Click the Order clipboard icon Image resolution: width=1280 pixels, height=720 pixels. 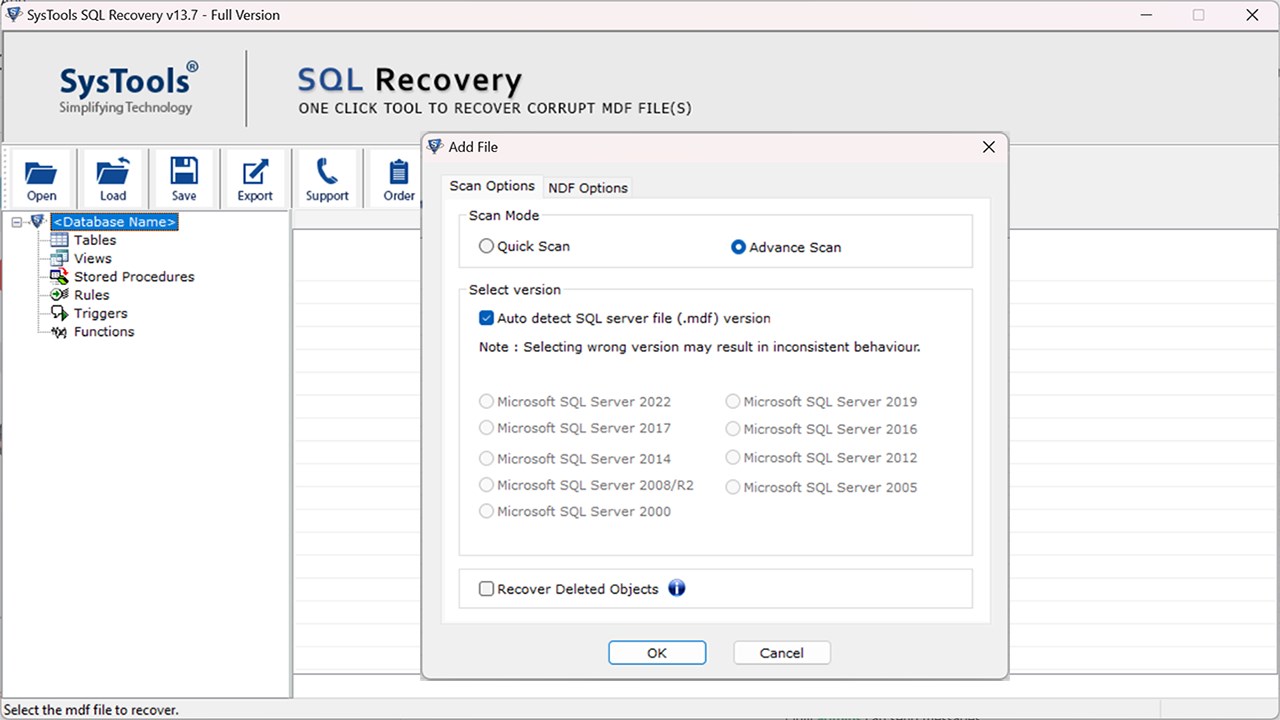tap(399, 171)
